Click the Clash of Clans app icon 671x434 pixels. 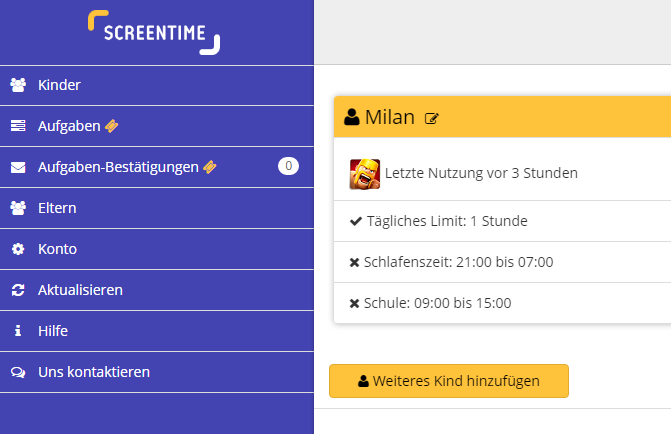[365, 174]
